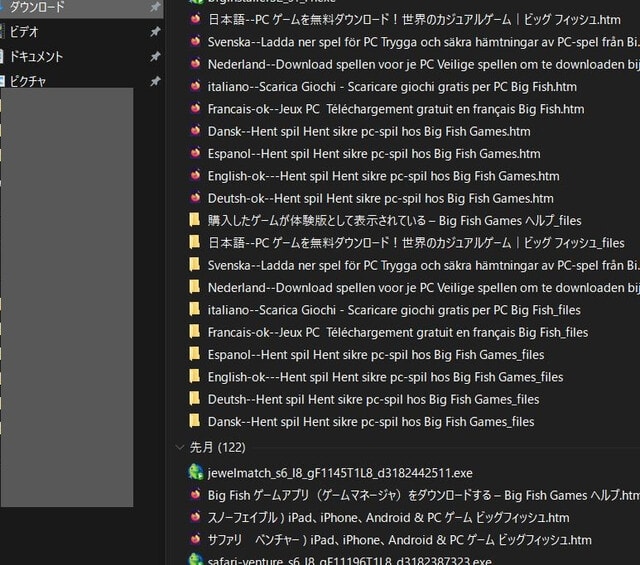The width and height of the screenshot is (640, 565).
Task: Select サファリ ベンチャー iPad、iPhone、Android & PC ゲーム htm
Action: click(x=400, y=540)
